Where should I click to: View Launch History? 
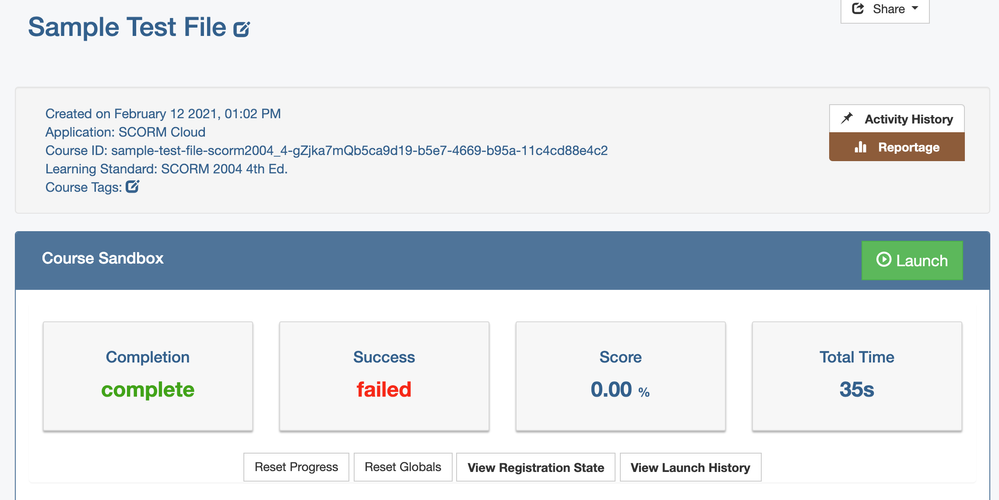690,467
